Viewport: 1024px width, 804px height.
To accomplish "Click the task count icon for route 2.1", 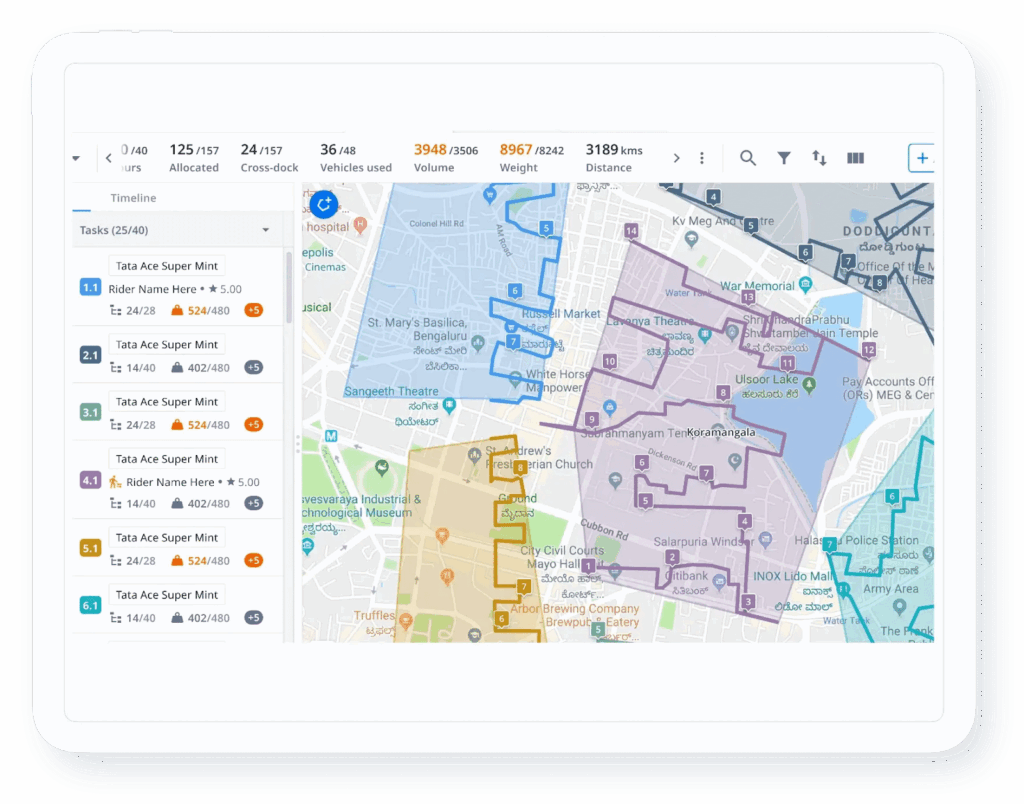I will click(x=113, y=367).
